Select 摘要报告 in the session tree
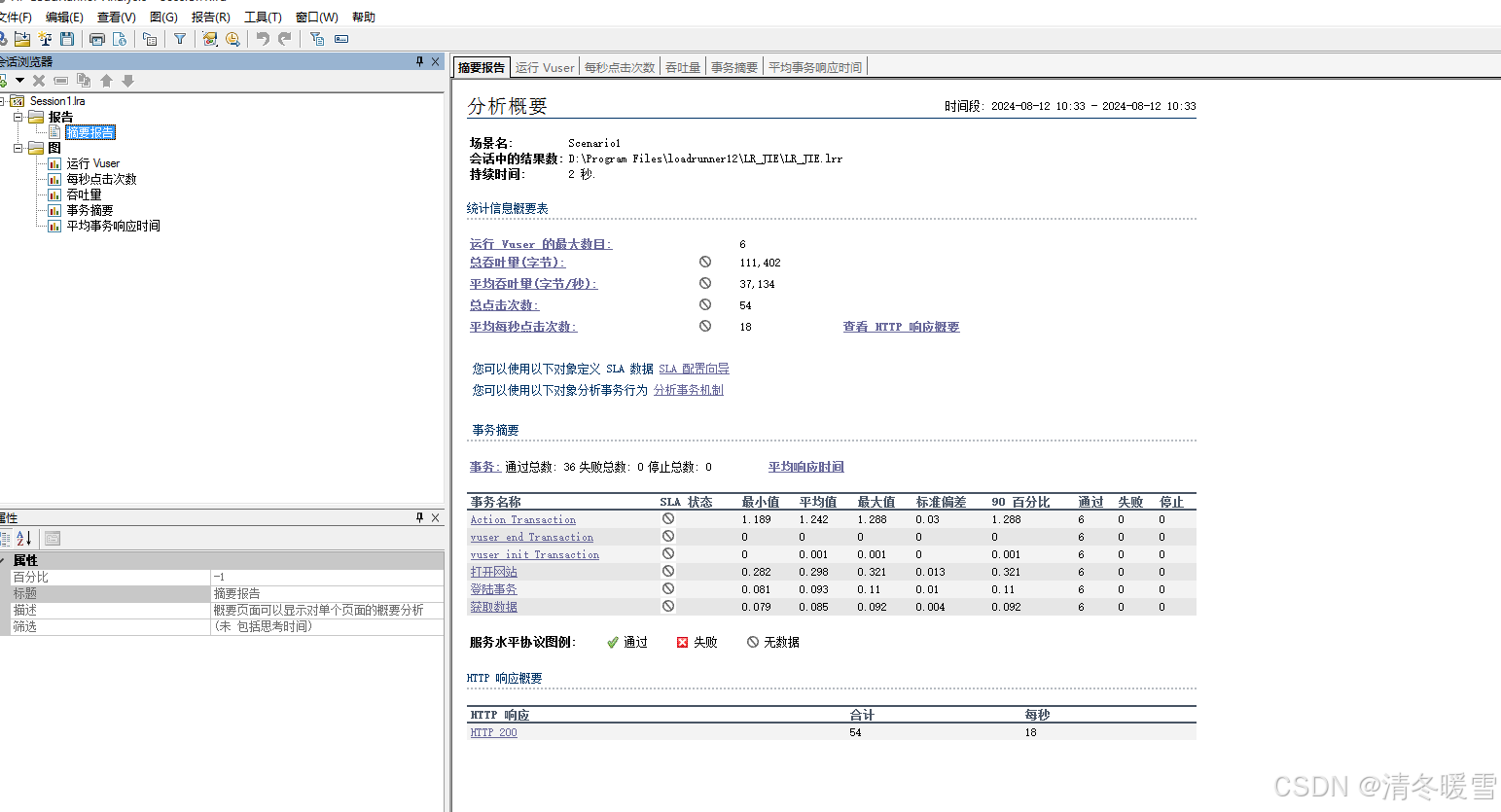 point(90,132)
